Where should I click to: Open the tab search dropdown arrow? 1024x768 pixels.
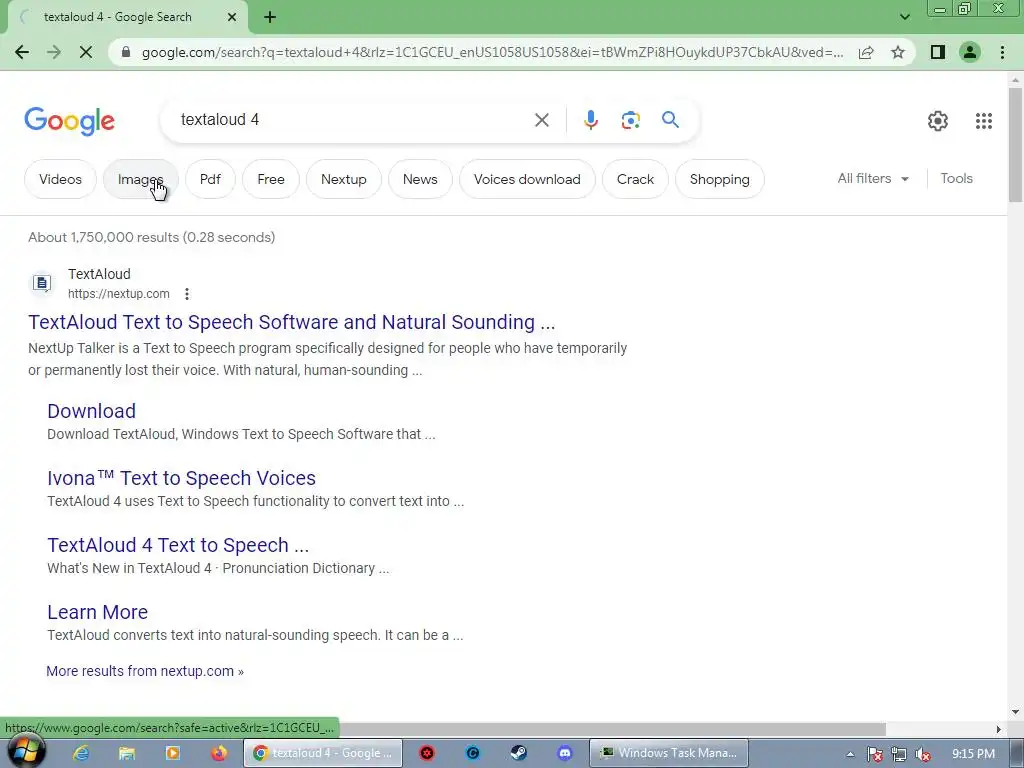click(x=904, y=17)
